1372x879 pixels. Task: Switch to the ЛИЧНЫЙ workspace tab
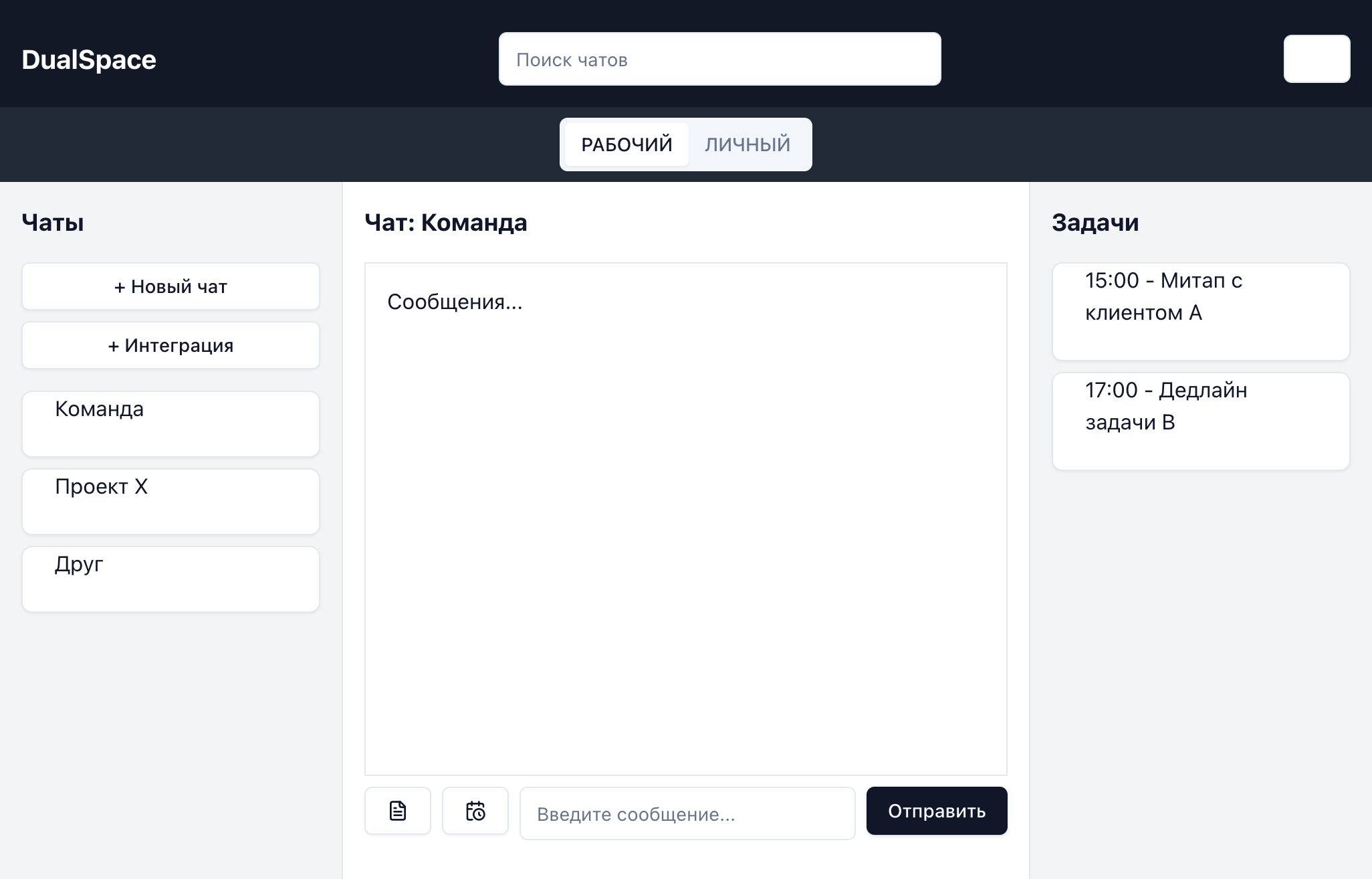tap(748, 144)
